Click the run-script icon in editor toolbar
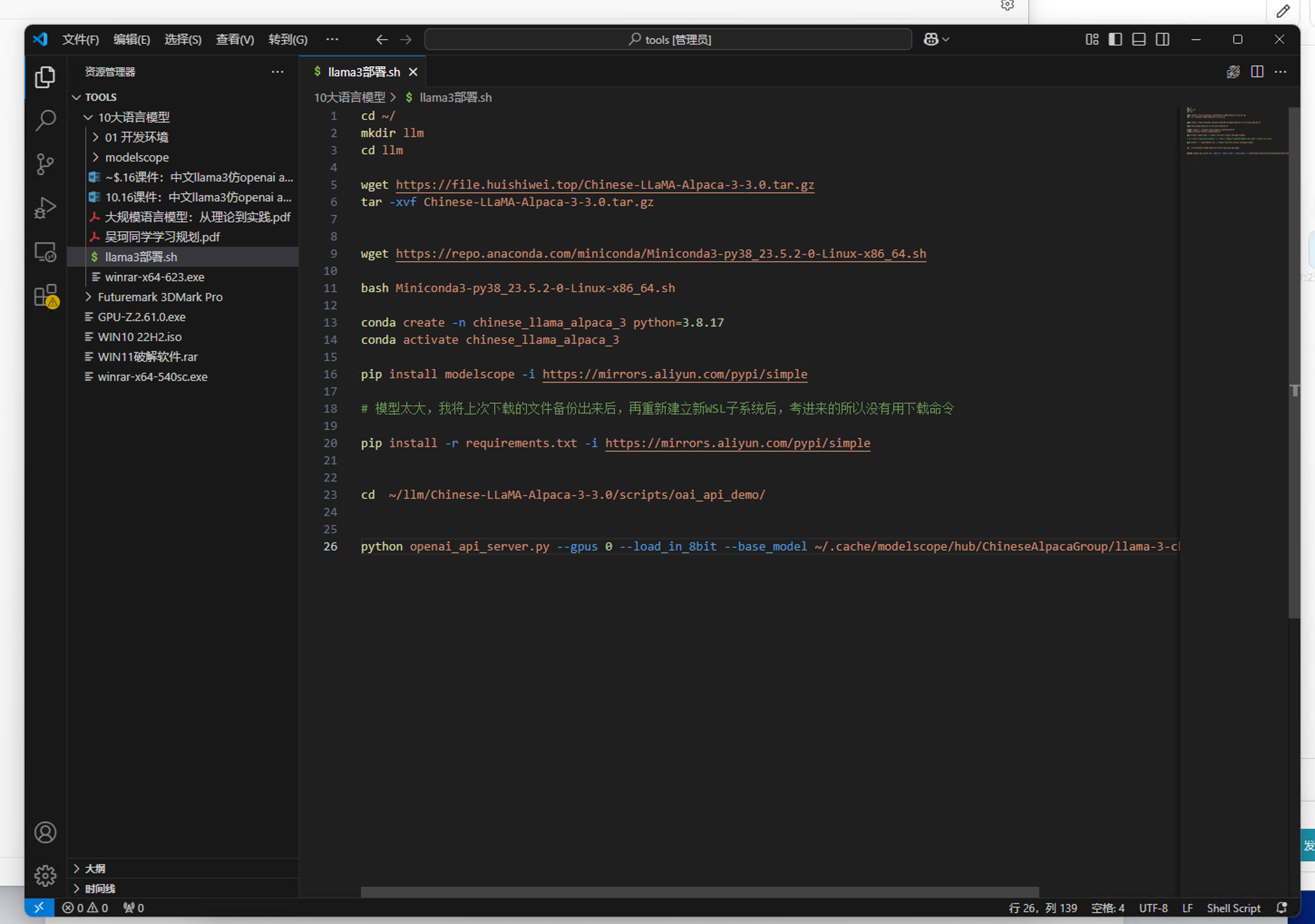Screen dimensions: 1315x924 1233,72
